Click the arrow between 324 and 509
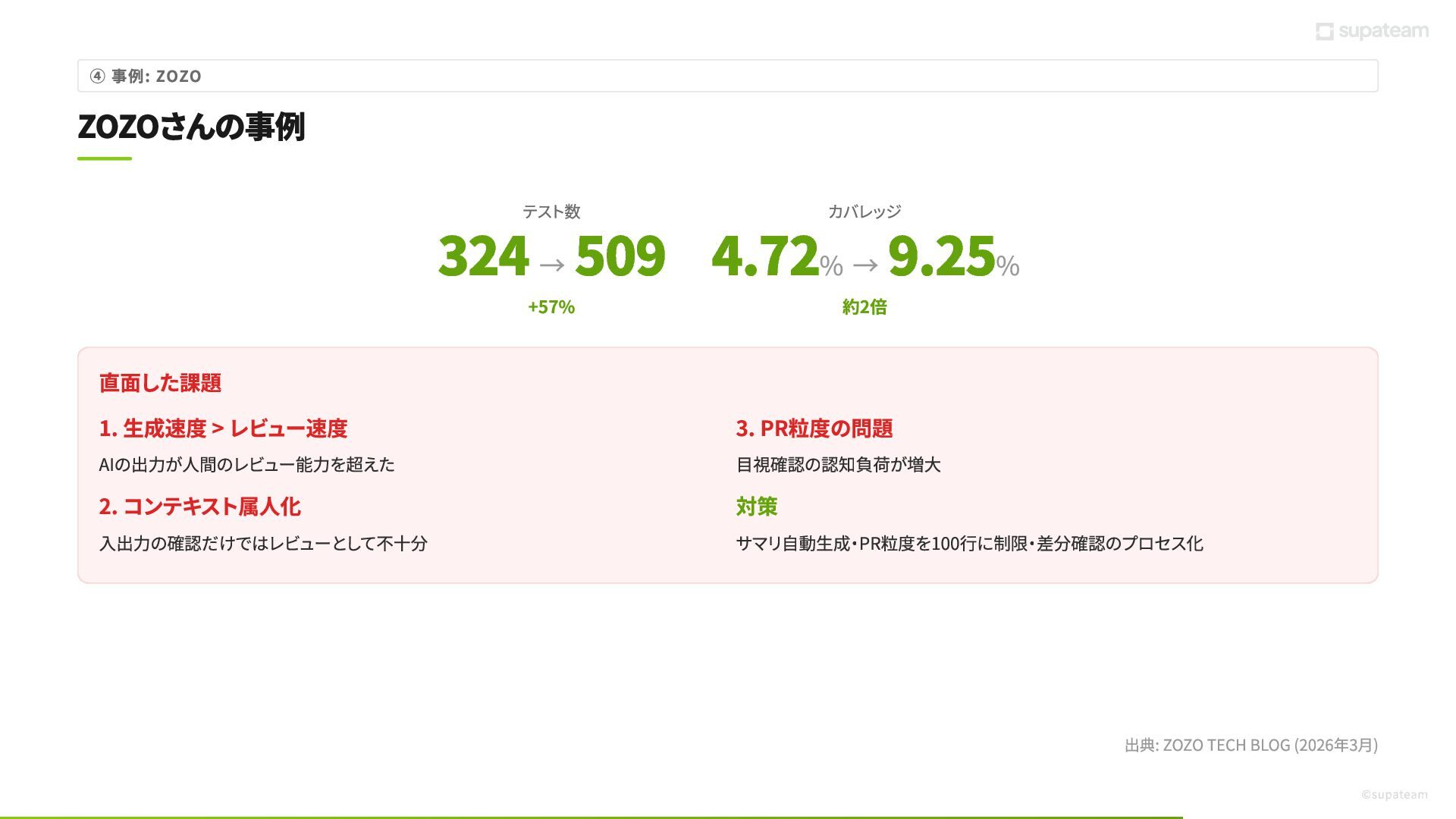 point(552,265)
